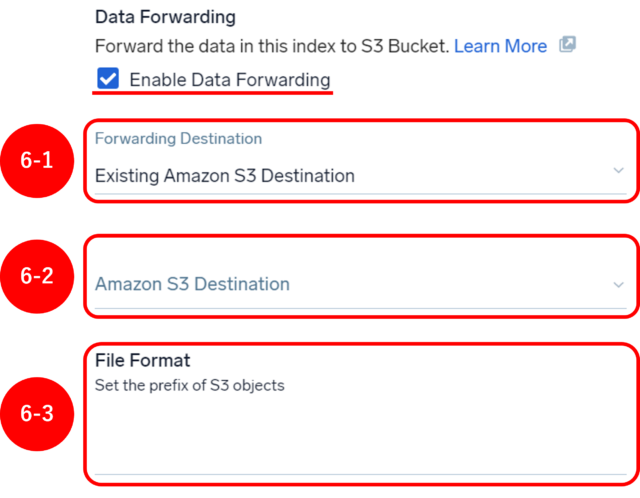Image resolution: width=640 pixels, height=498 pixels.
Task: Click the Existing Amazon S3 Destination value
Action: tap(225, 176)
